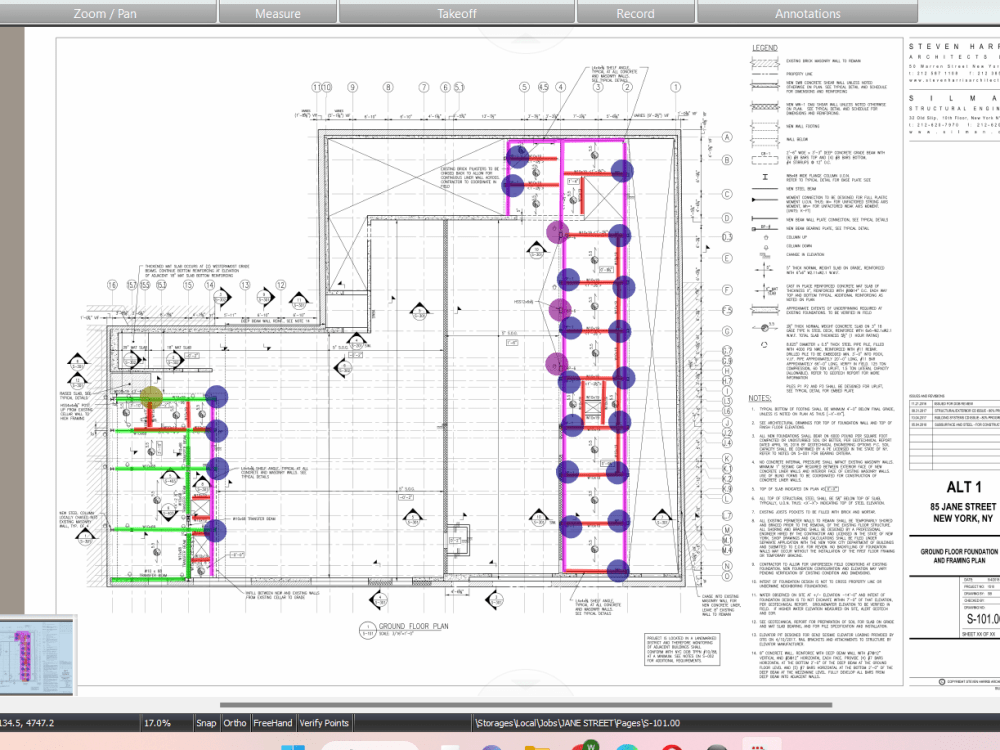Click the LEGEND heading
This screenshot has width=1000, height=750.
click(x=765, y=48)
